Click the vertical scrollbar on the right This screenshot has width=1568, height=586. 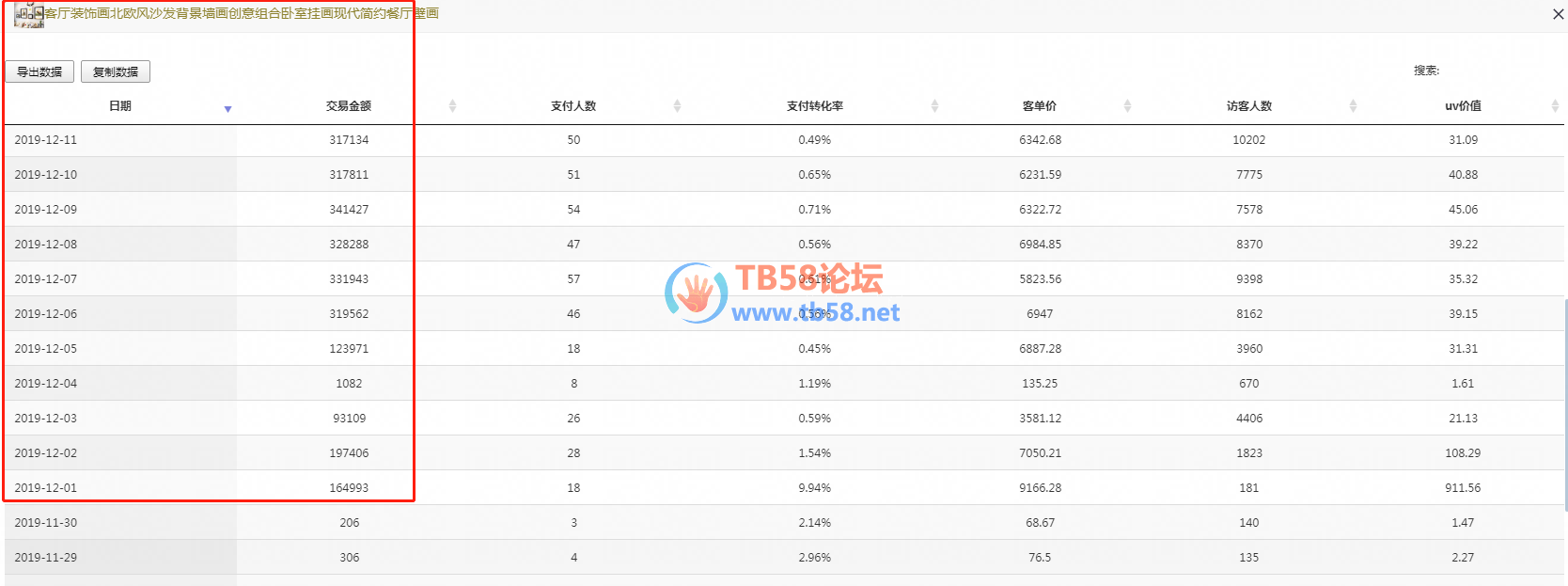pyautogui.click(x=1565, y=404)
